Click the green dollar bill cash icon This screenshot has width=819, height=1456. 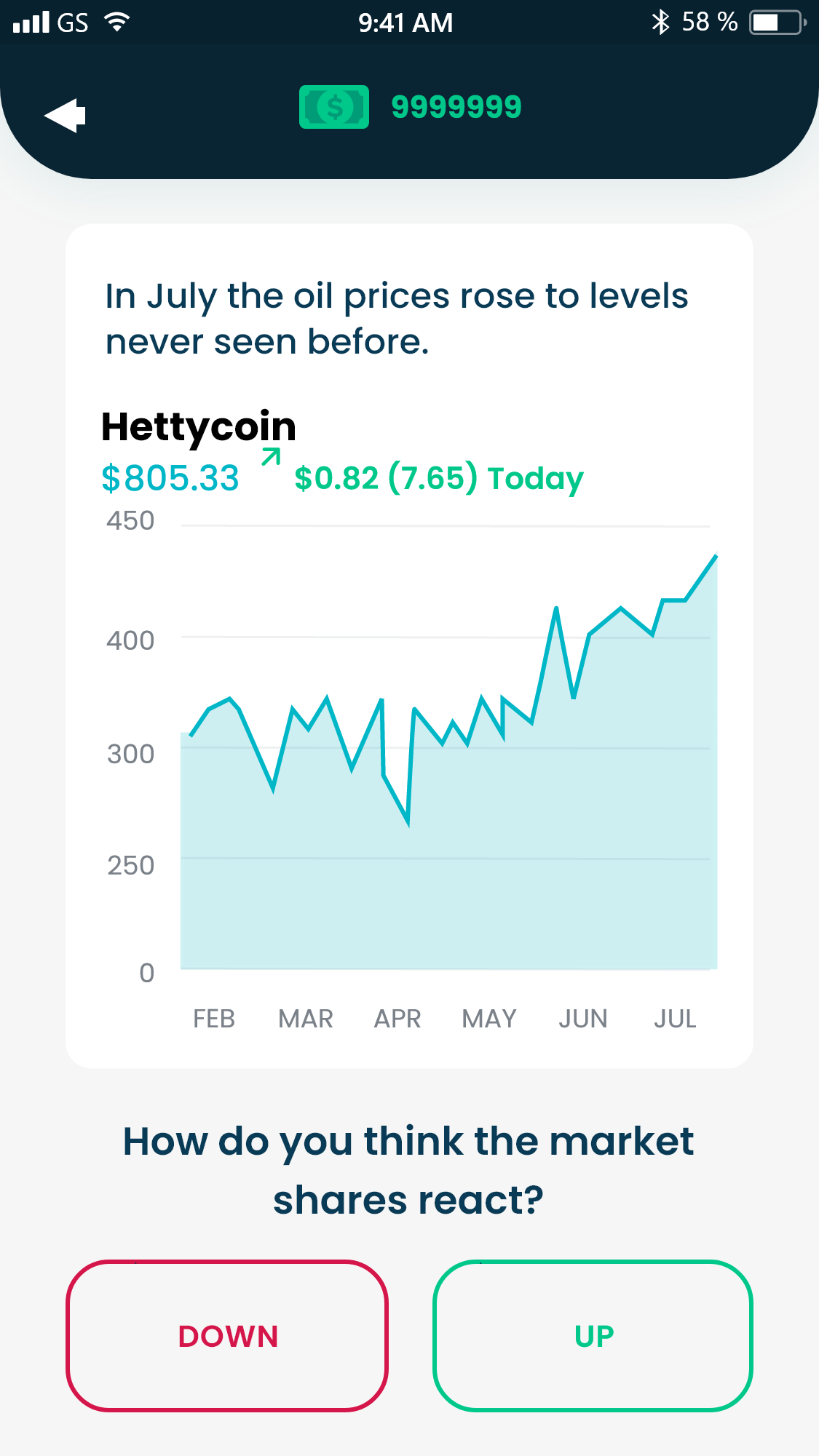click(x=334, y=107)
